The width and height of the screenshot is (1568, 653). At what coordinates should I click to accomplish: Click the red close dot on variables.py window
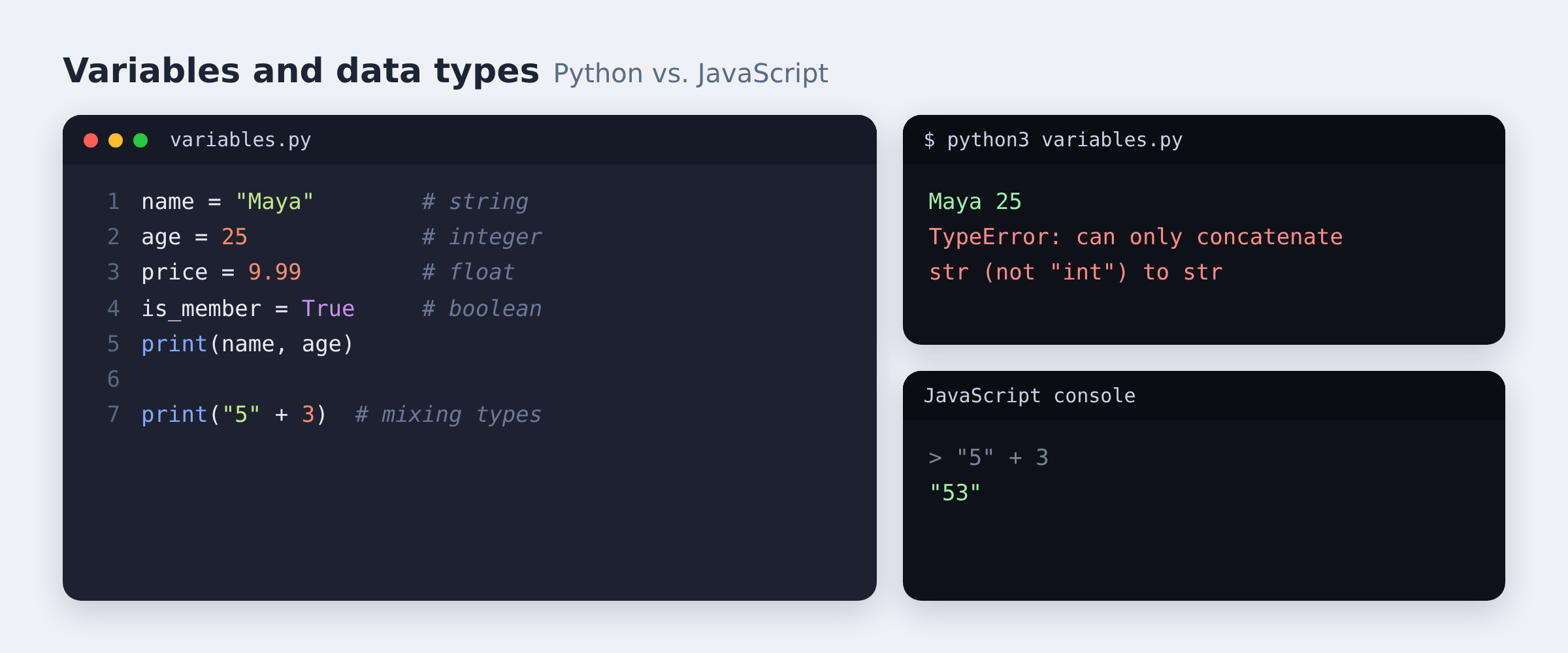[91, 140]
